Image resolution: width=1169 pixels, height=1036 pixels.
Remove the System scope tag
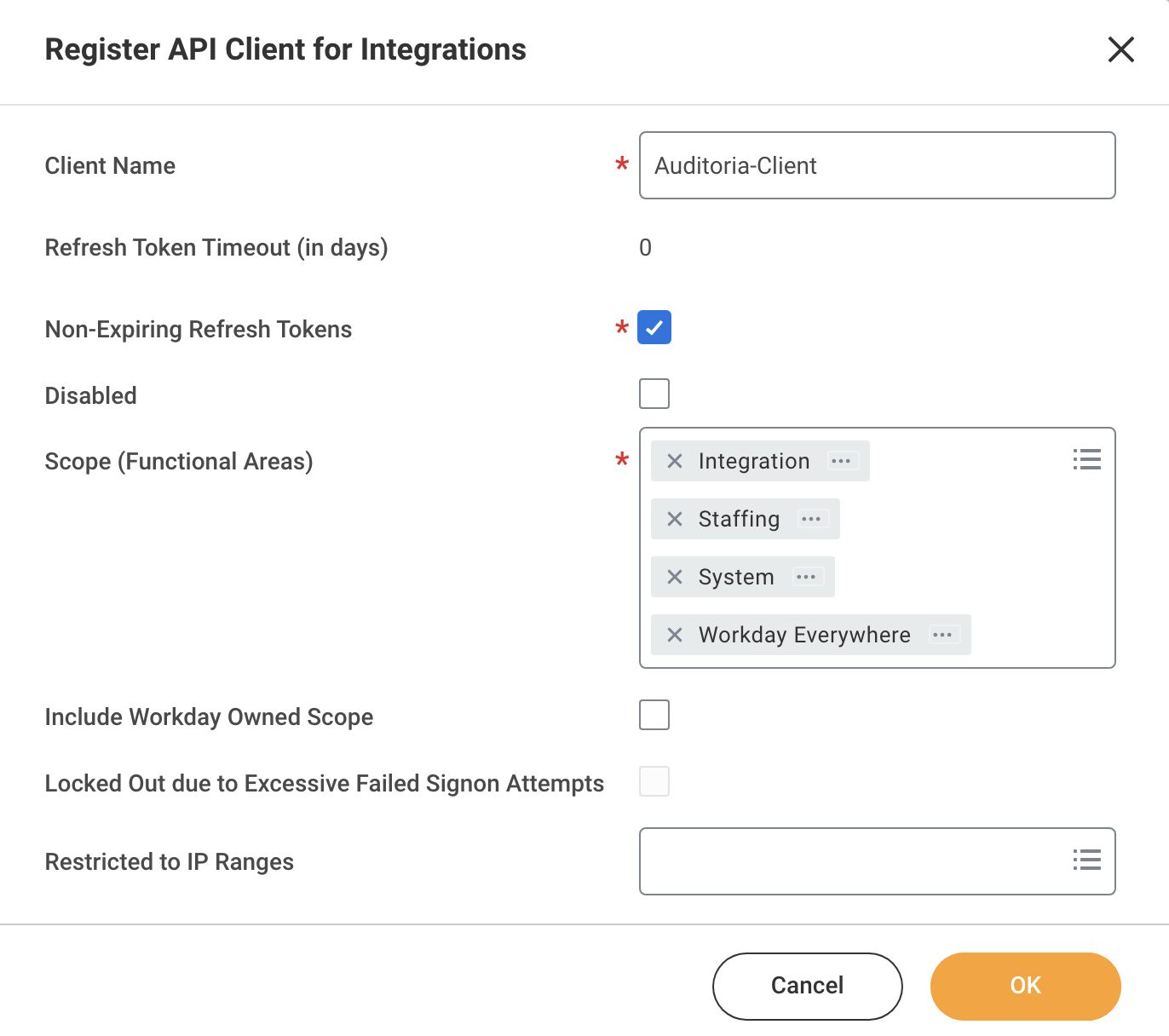click(674, 577)
